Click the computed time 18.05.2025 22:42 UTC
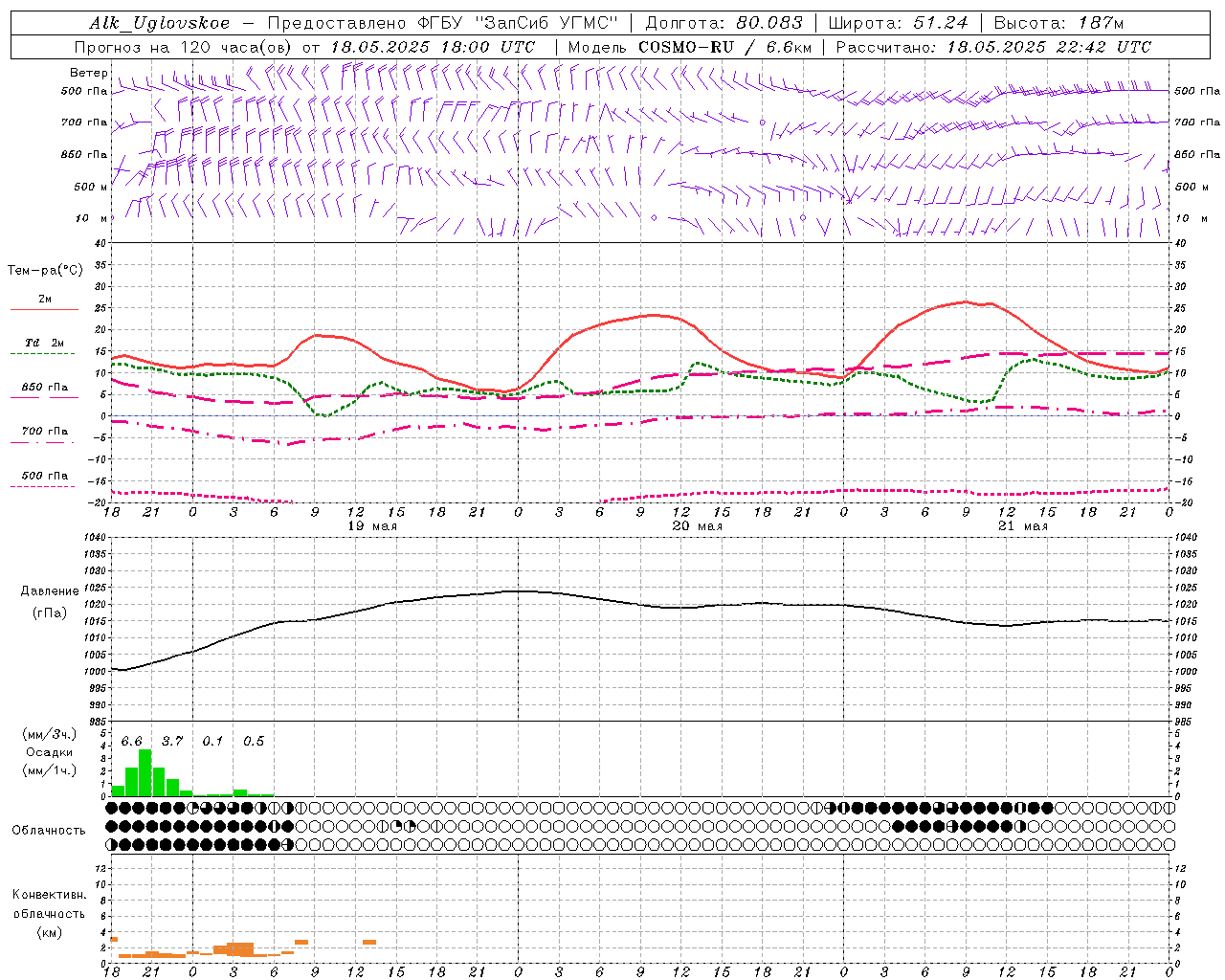The height and width of the screenshot is (980, 1225). pos(1050,47)
